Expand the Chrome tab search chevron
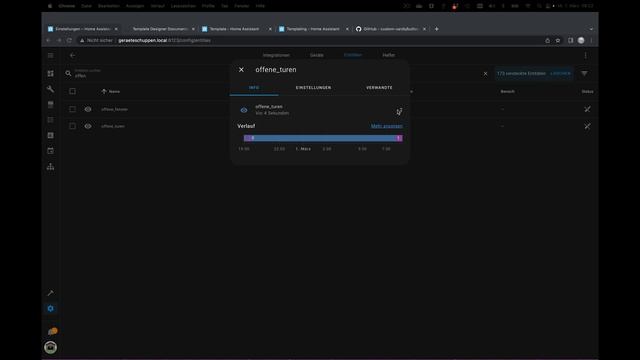 [x=591, y=29]
